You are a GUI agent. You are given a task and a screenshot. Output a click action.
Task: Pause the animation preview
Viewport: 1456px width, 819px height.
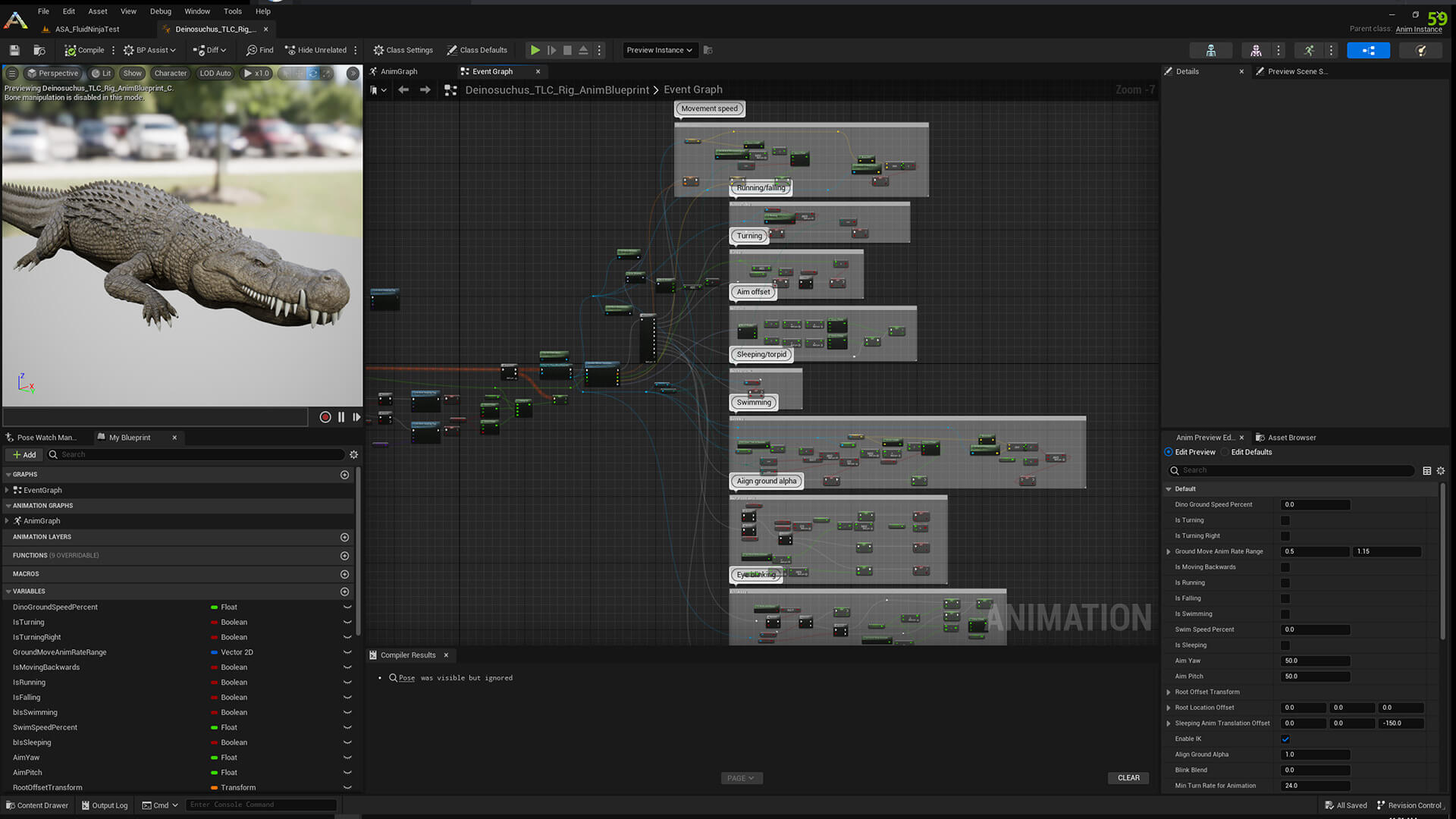tap(341, 417)
